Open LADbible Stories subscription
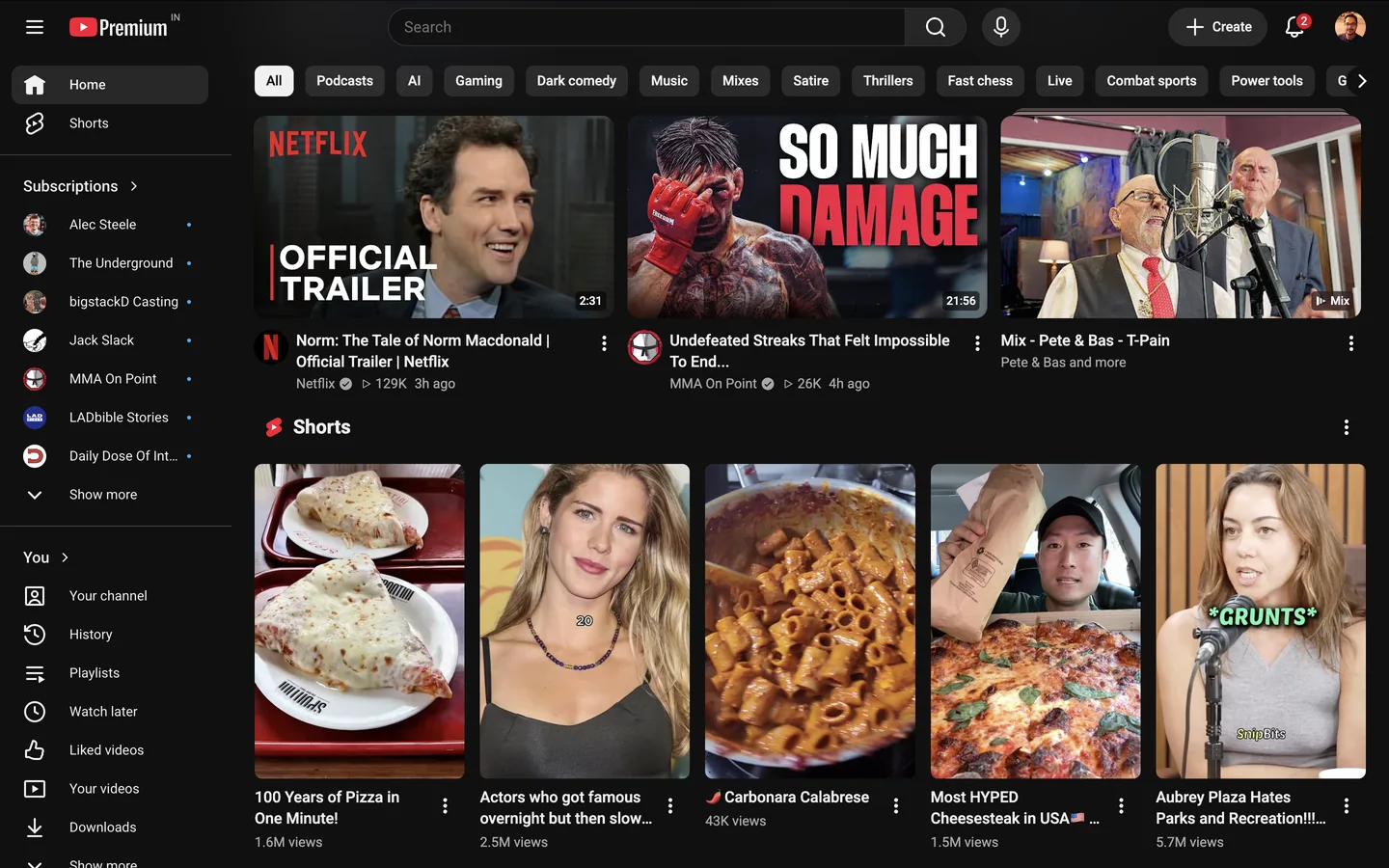 pyautogui.click(x=110, y=418)
